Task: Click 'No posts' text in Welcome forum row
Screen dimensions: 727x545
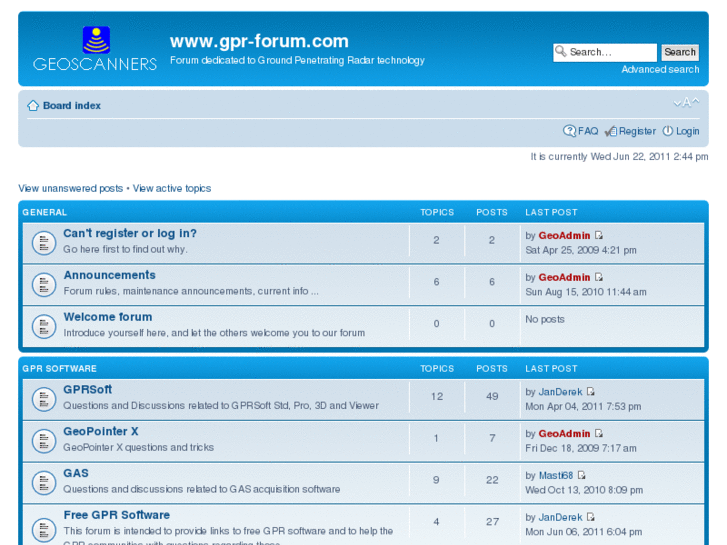Action: [545, 319]
